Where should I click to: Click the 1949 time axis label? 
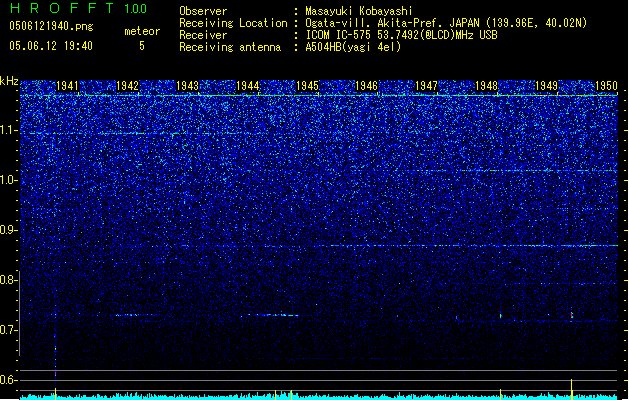click(x=546, y=86)
